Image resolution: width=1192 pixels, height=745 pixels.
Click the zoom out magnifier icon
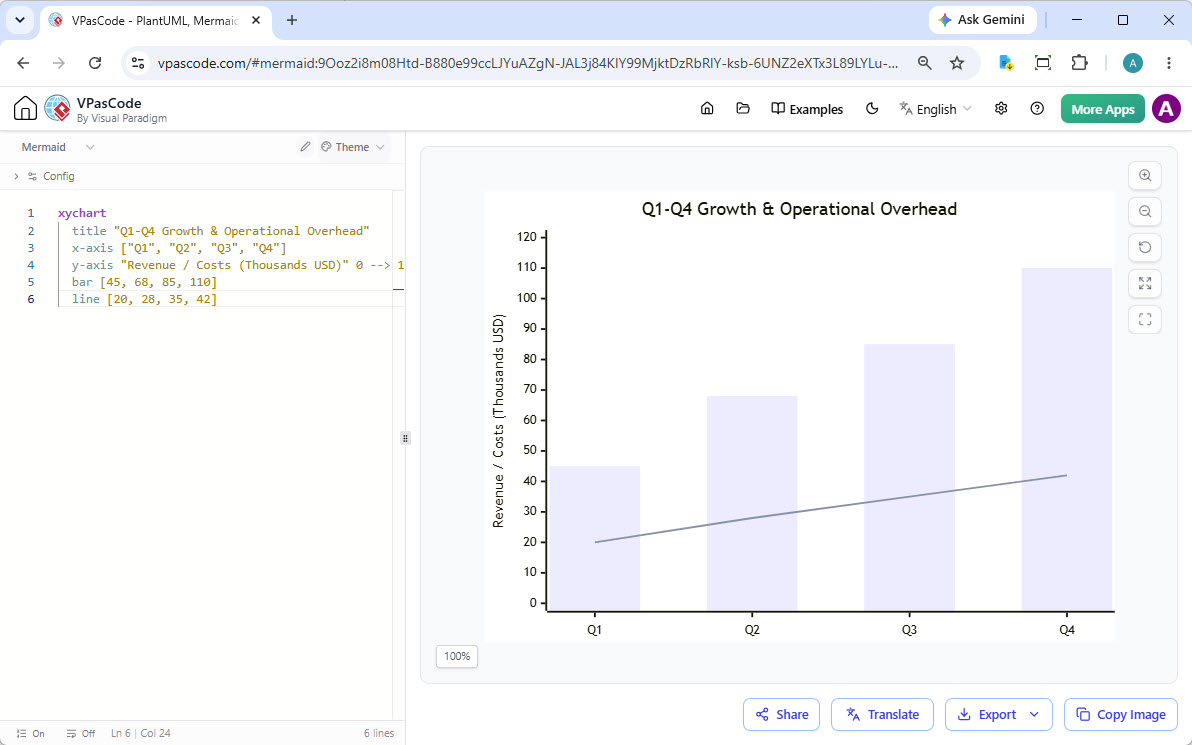(x=1145, y=211)
